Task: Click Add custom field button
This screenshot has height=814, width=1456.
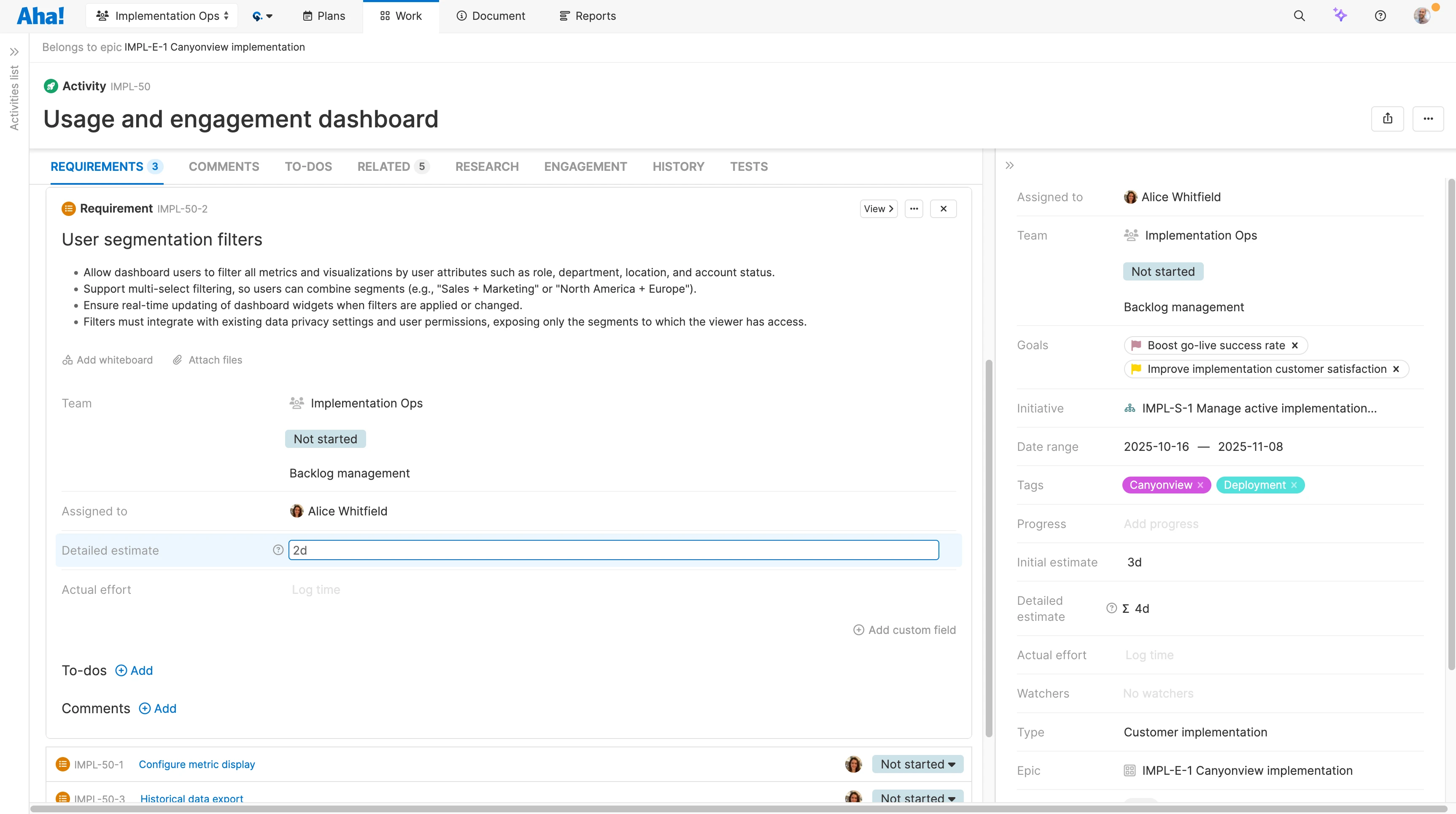Action: [x=904, y=630]
